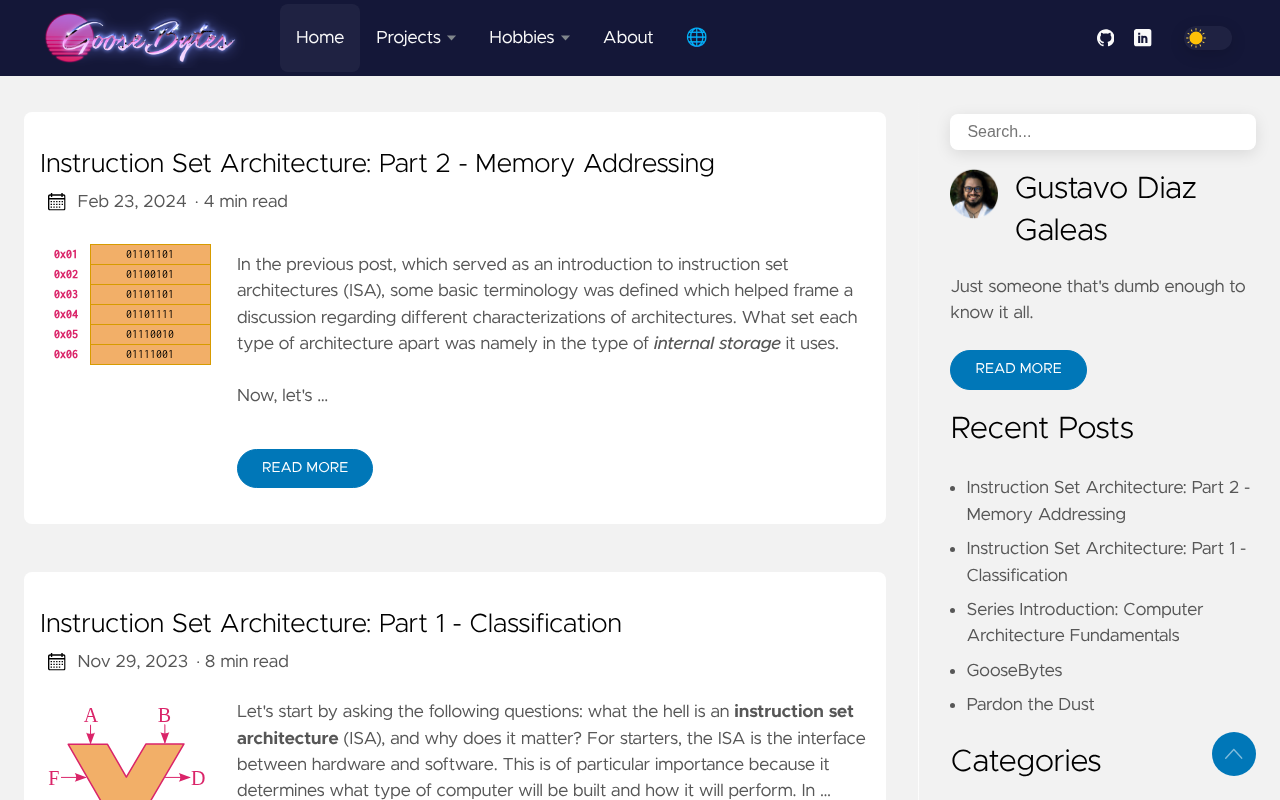Click the memory address table thumbnail
Screen dimensions: 1280x800
click(131, 304)
